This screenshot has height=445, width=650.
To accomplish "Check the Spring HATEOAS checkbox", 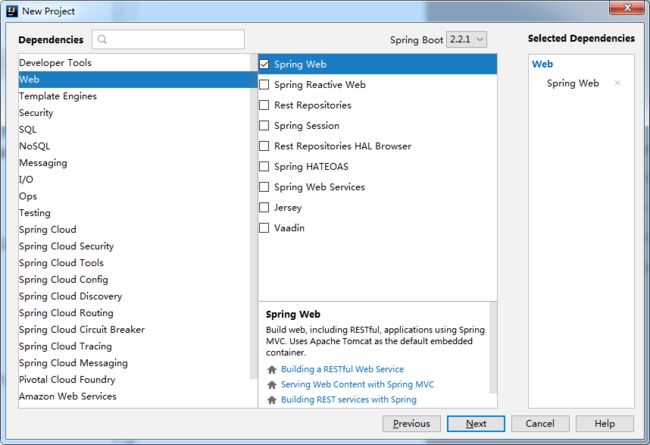I will coord(264,166).
